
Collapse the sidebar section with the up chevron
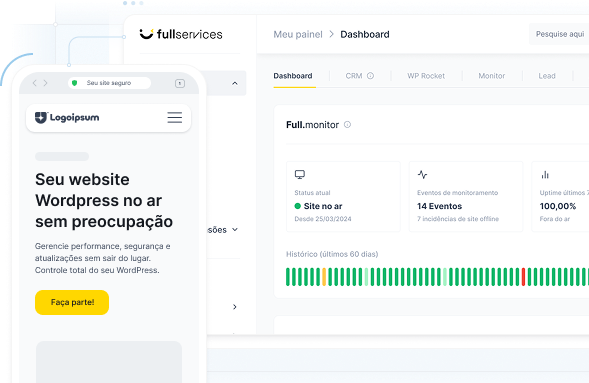pos(235,83)
